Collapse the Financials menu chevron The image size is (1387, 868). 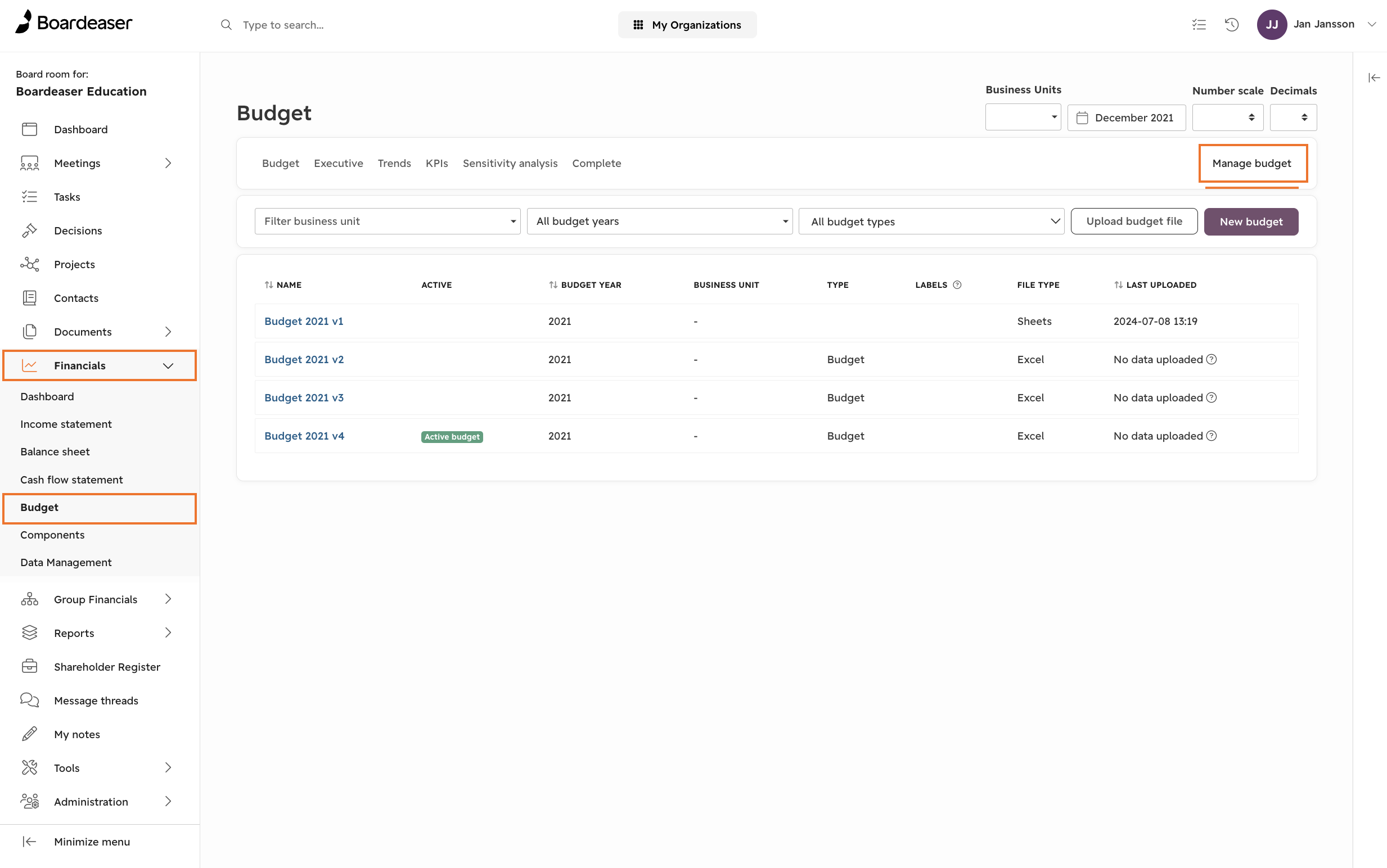click(x=168, y=365)
